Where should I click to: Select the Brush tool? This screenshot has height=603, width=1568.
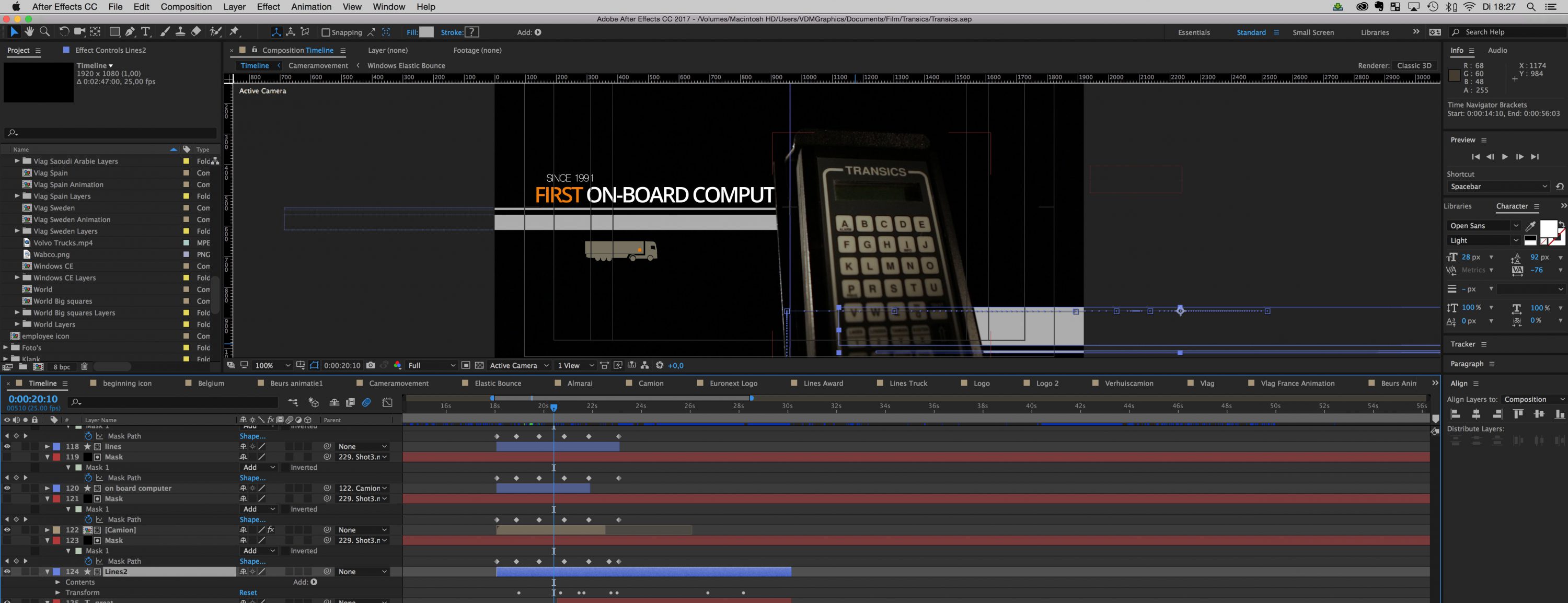(x=165, y=32)
